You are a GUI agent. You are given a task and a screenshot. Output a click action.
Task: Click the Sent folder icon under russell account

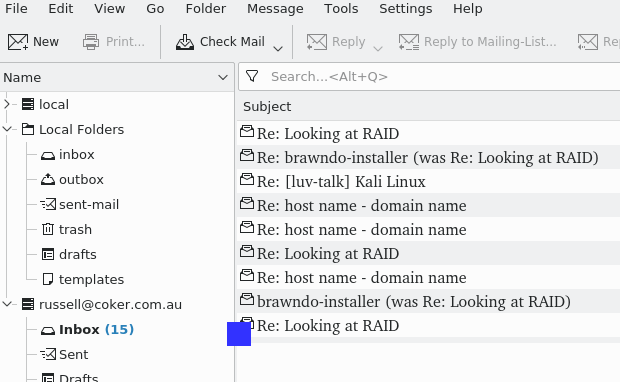coord(48,354)
